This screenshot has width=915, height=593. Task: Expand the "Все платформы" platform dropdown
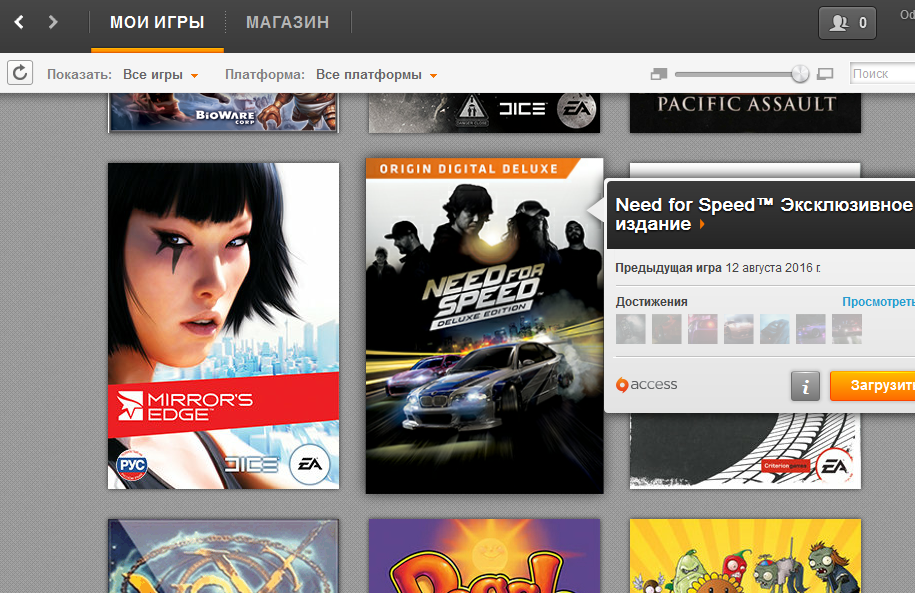point(376,75)
